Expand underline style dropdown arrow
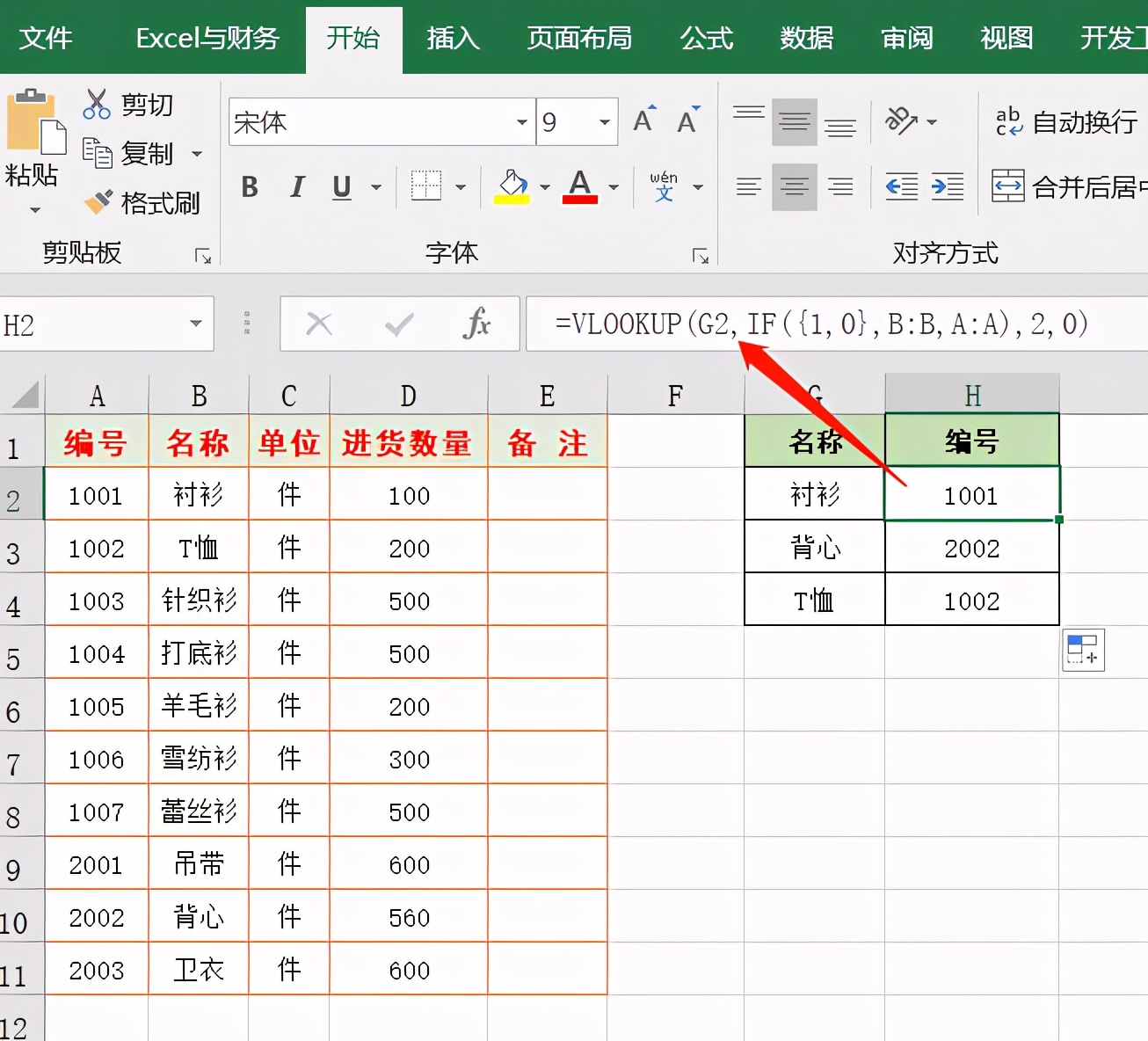 [x=376, y=186]
